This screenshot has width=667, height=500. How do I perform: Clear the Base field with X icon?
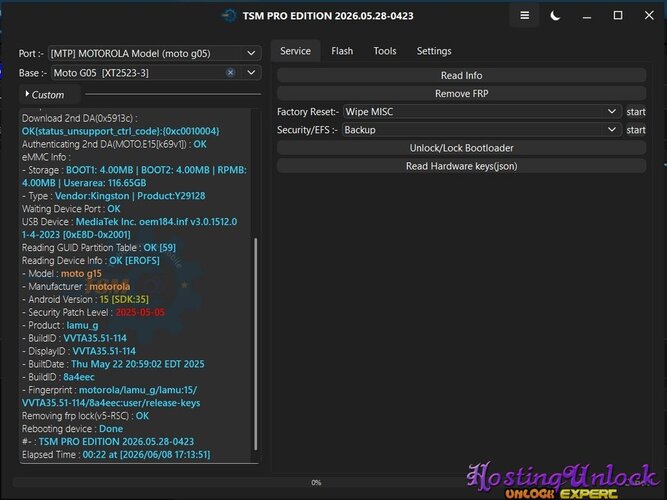230,72
